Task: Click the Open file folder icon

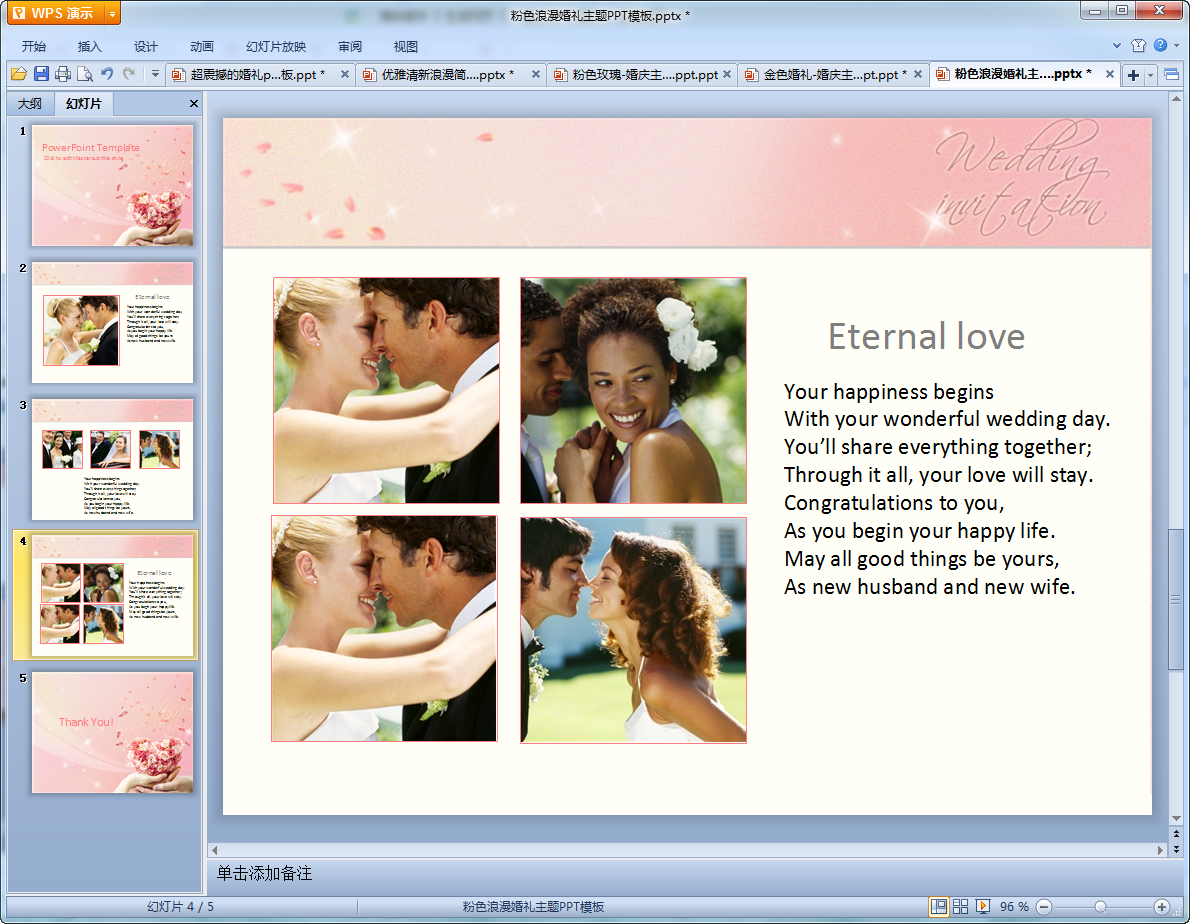Action: (x=18, y=74)
